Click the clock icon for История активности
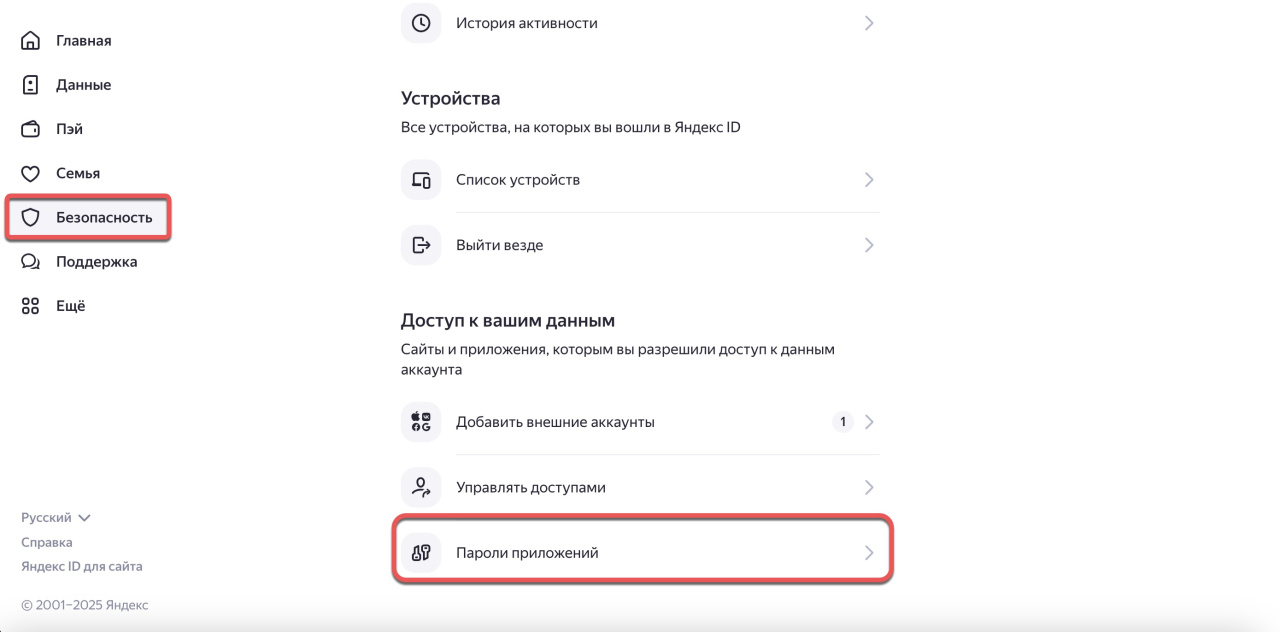Image resolution: width=1280 pixels, height=632 pixels. tap(421, 22)
